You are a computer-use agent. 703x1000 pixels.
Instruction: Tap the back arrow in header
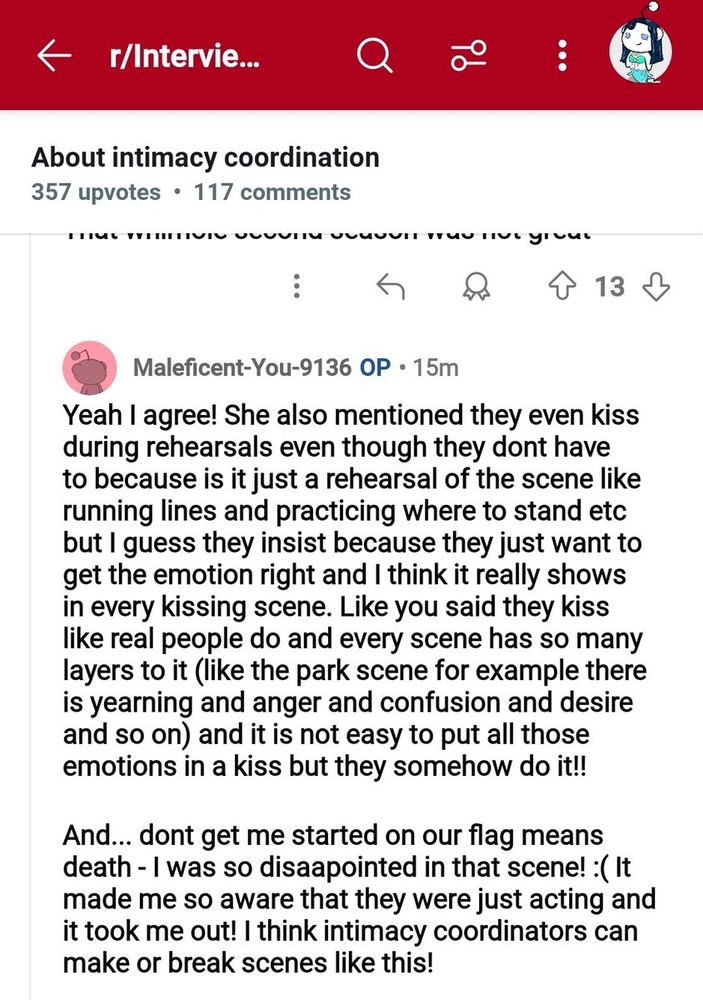coord(54,55)
